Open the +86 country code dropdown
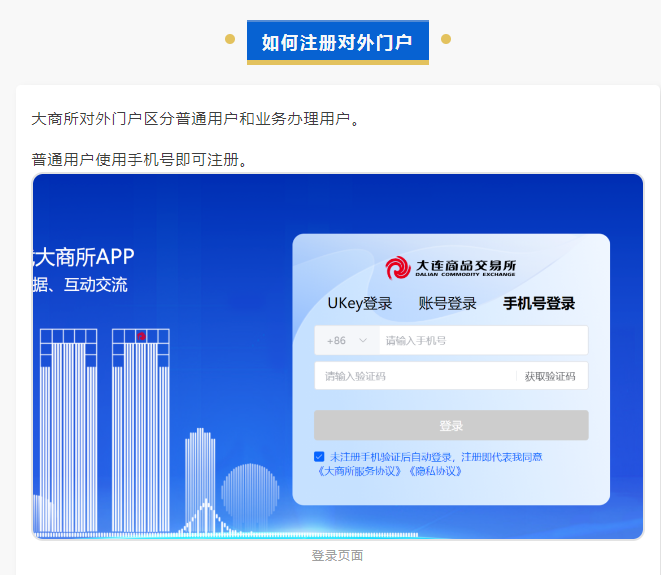Image resolution: width=661 pixels, height=575 pixels. tap(347, 340)
